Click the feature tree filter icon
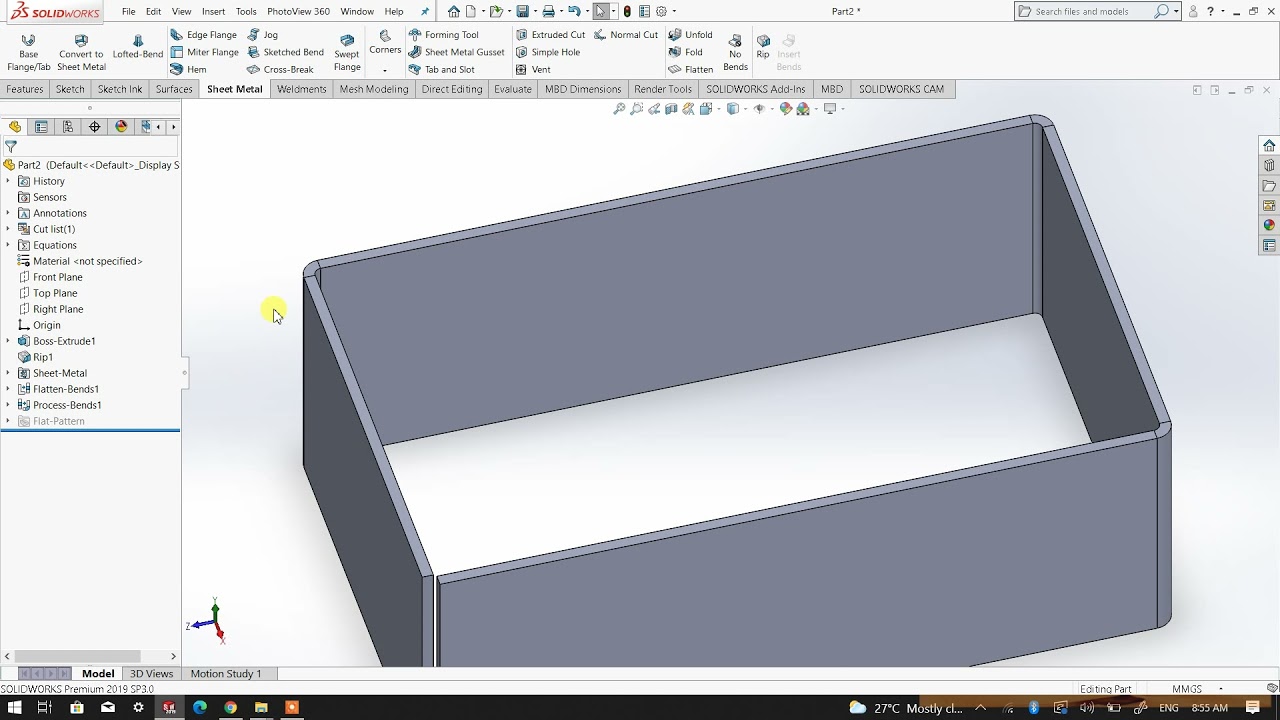Screen dimensions: 1280x720 (x=11, y=146)
